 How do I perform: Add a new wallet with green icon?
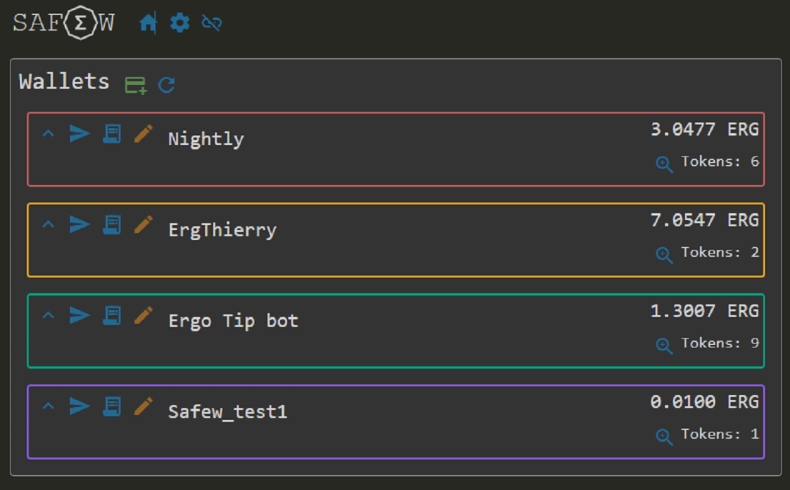pyautogui.click(x=135, y=85)
